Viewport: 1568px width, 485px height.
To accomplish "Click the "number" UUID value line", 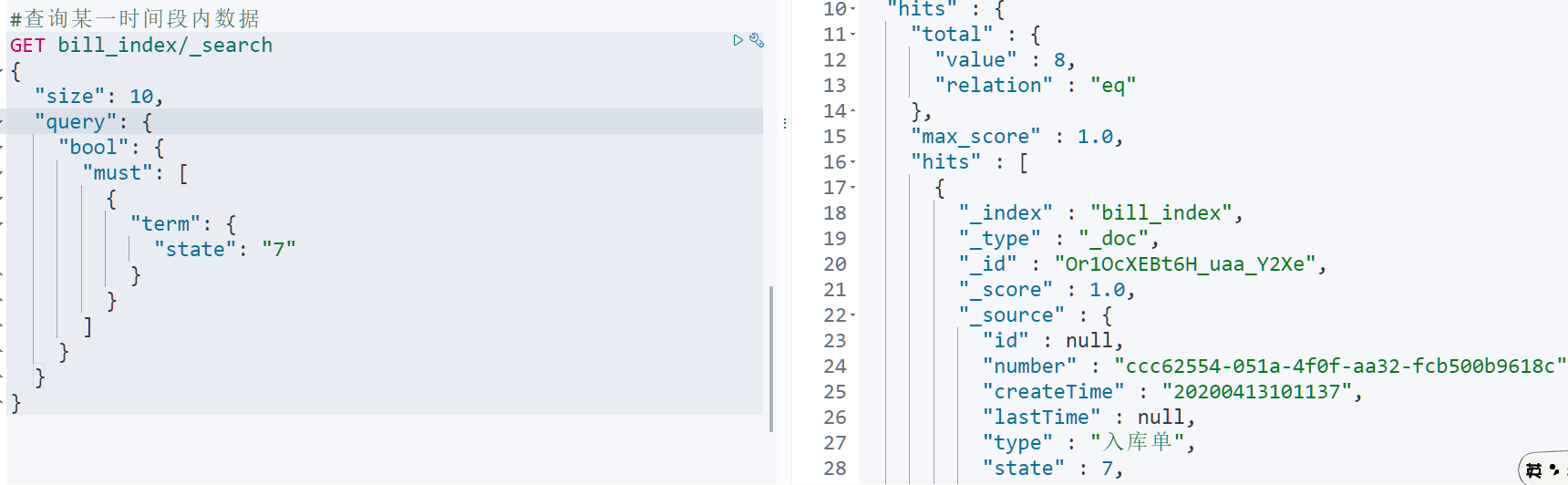I will (x=1274, y=366).
